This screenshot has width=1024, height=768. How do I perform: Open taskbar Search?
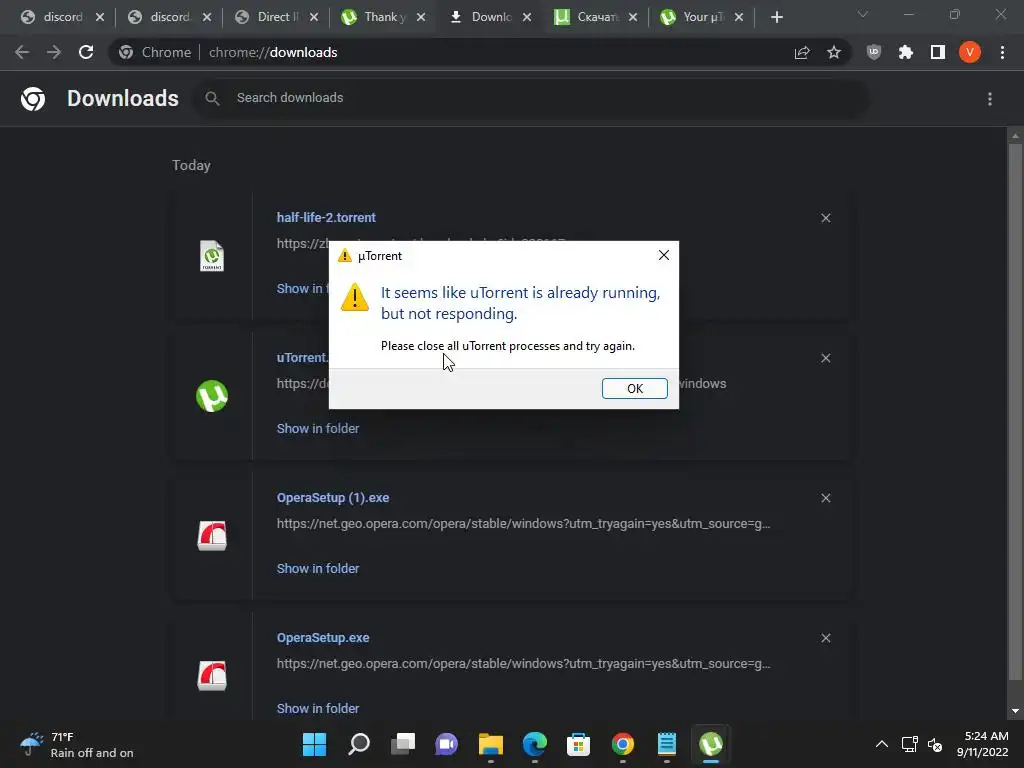coord(359,744)
